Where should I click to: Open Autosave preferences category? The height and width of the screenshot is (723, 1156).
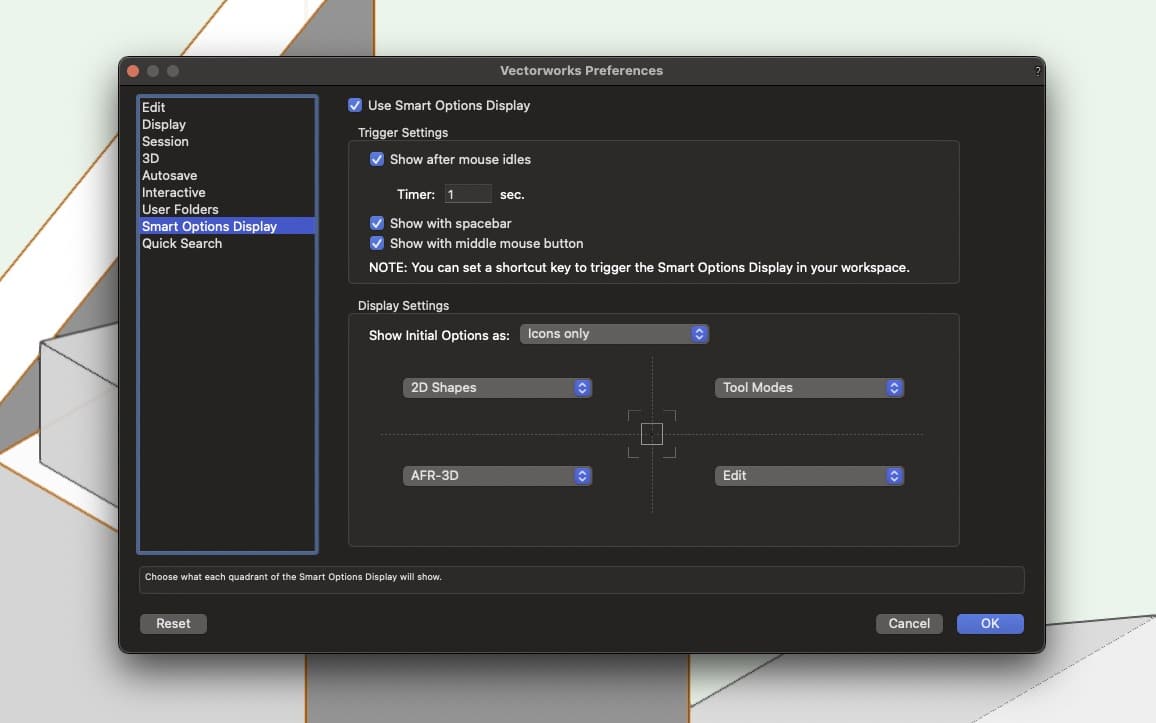[227, 175]
